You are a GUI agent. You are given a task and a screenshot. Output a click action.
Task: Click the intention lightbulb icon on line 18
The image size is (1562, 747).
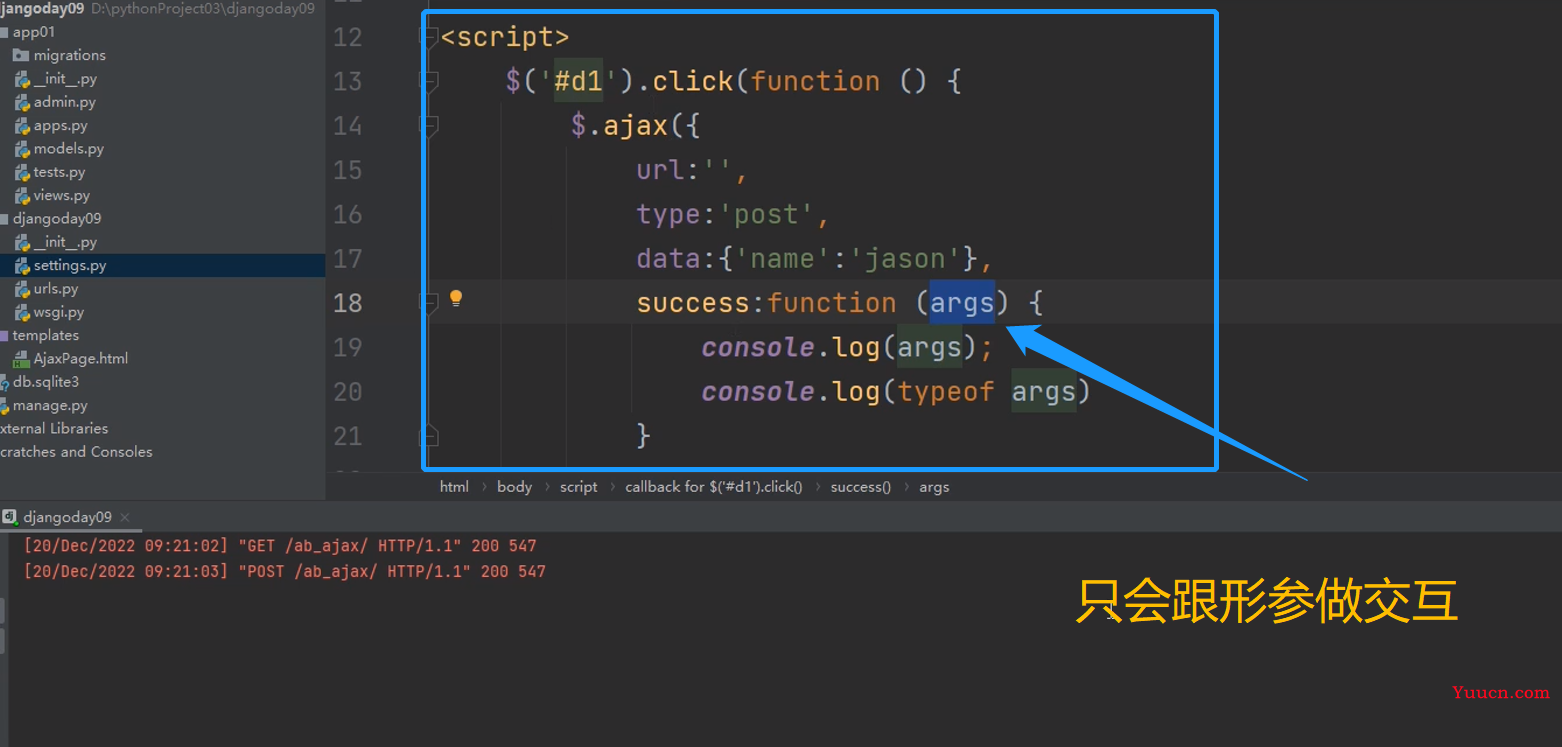pyautogui.click(x=456, y=298)
